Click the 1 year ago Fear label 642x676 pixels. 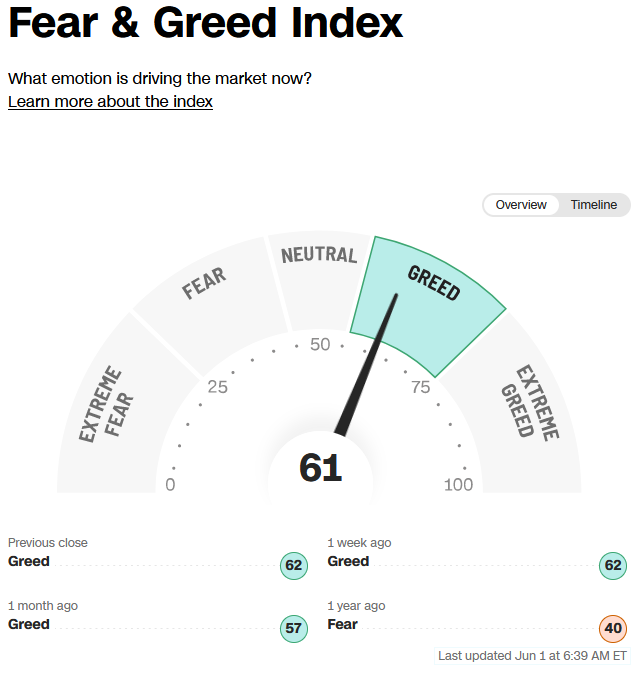tap(342, 624)
